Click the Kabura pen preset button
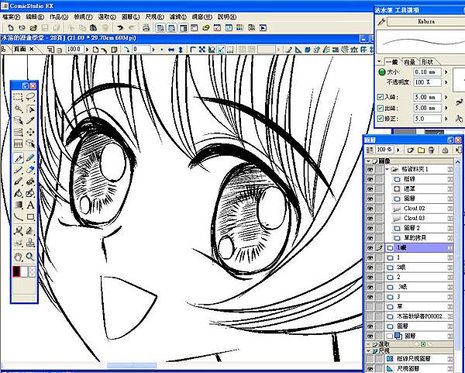This screenshot has width=465, height=373. coord(426,22)
